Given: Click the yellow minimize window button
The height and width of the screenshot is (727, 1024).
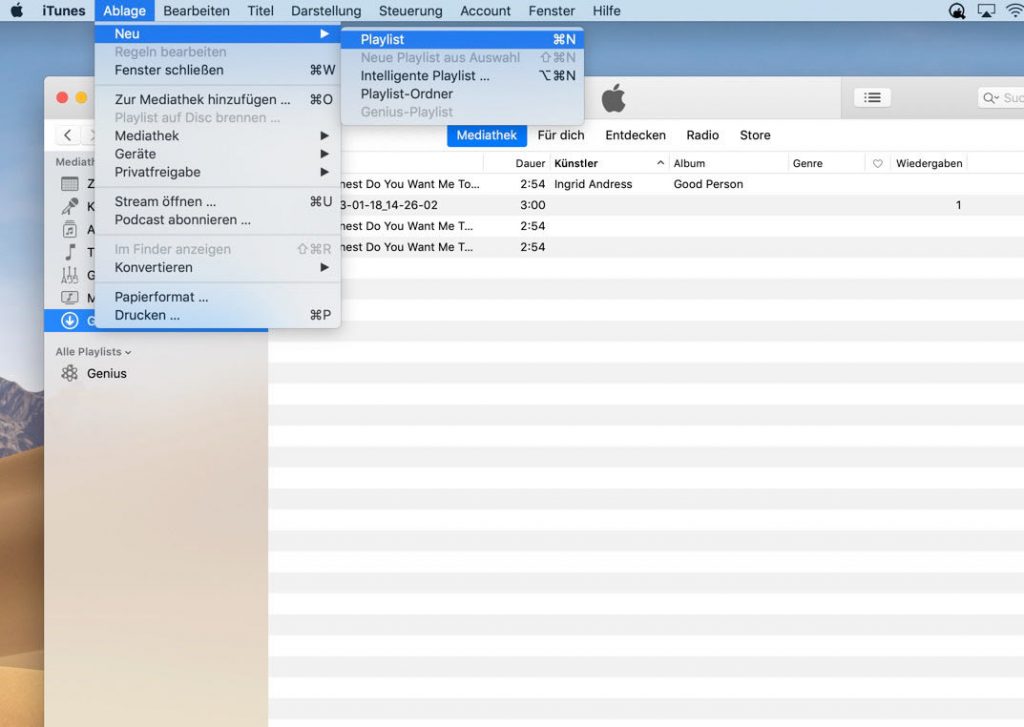Looking at the screenshot, I should (81, 97).
